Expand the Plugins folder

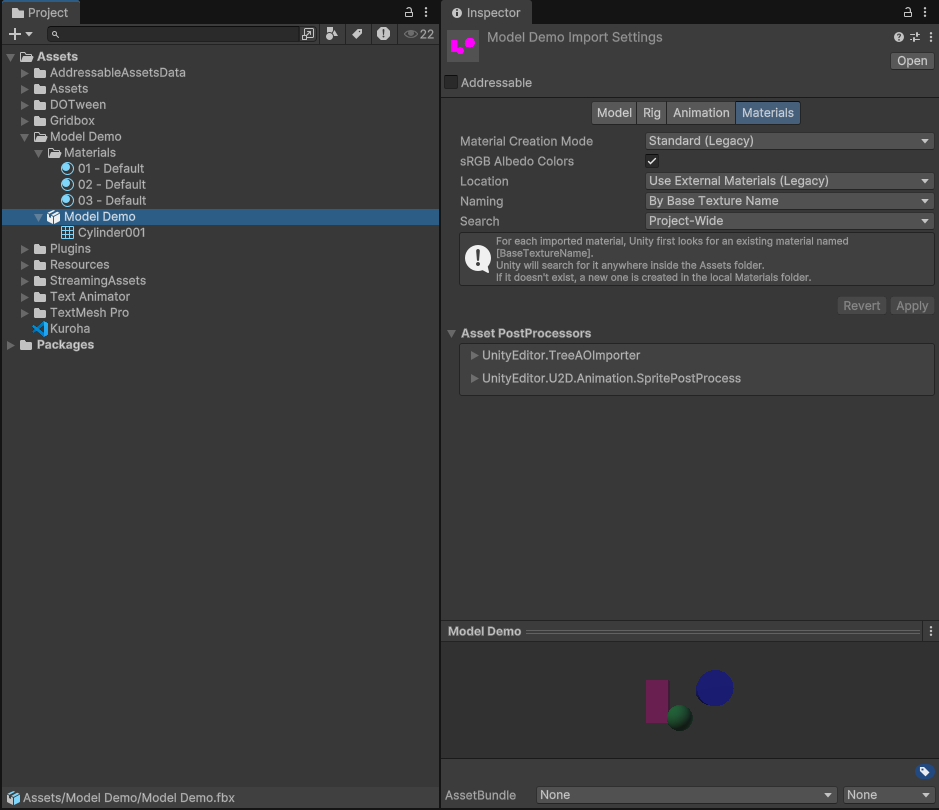coord(26,249)
